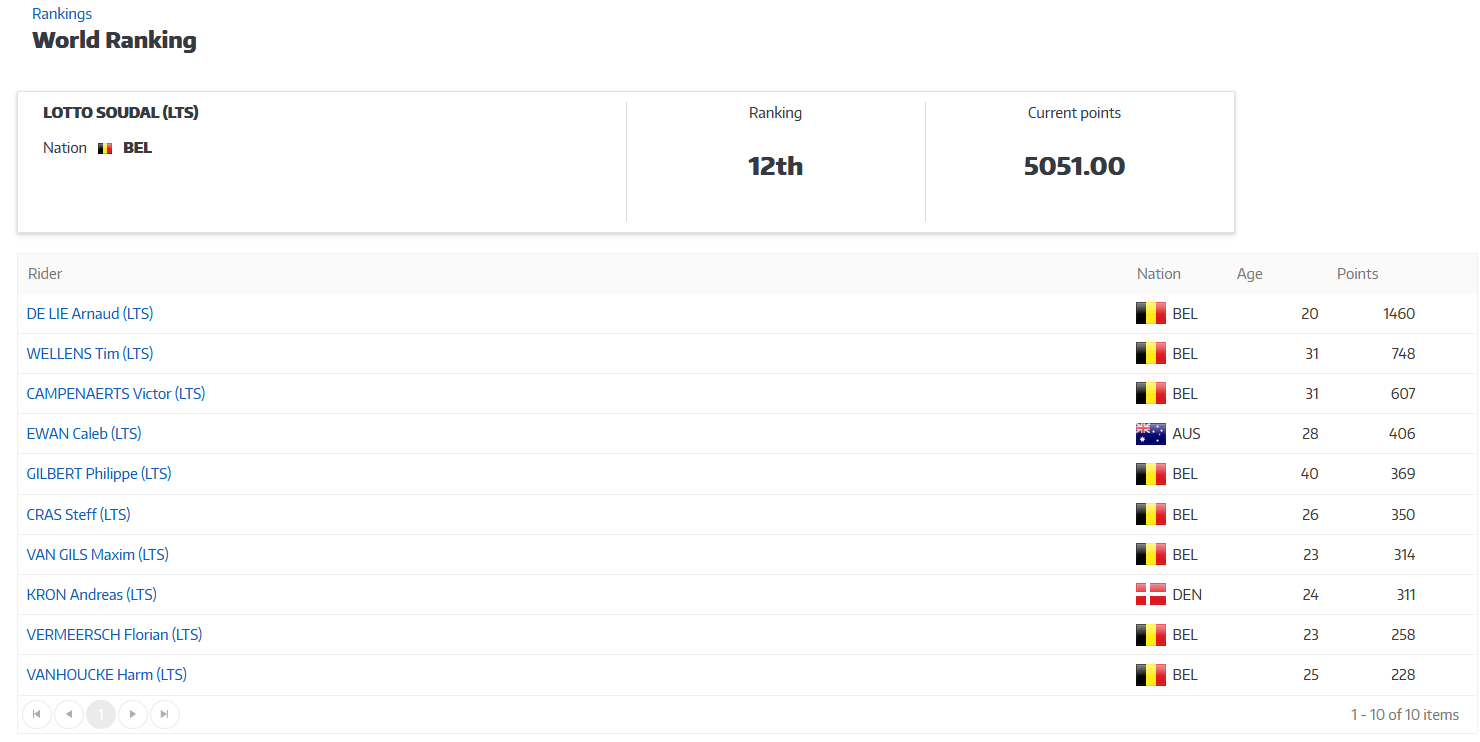Select VAN GILS Maxim rider link
This screenshot has width=1480, height=742.
[98, 555]
